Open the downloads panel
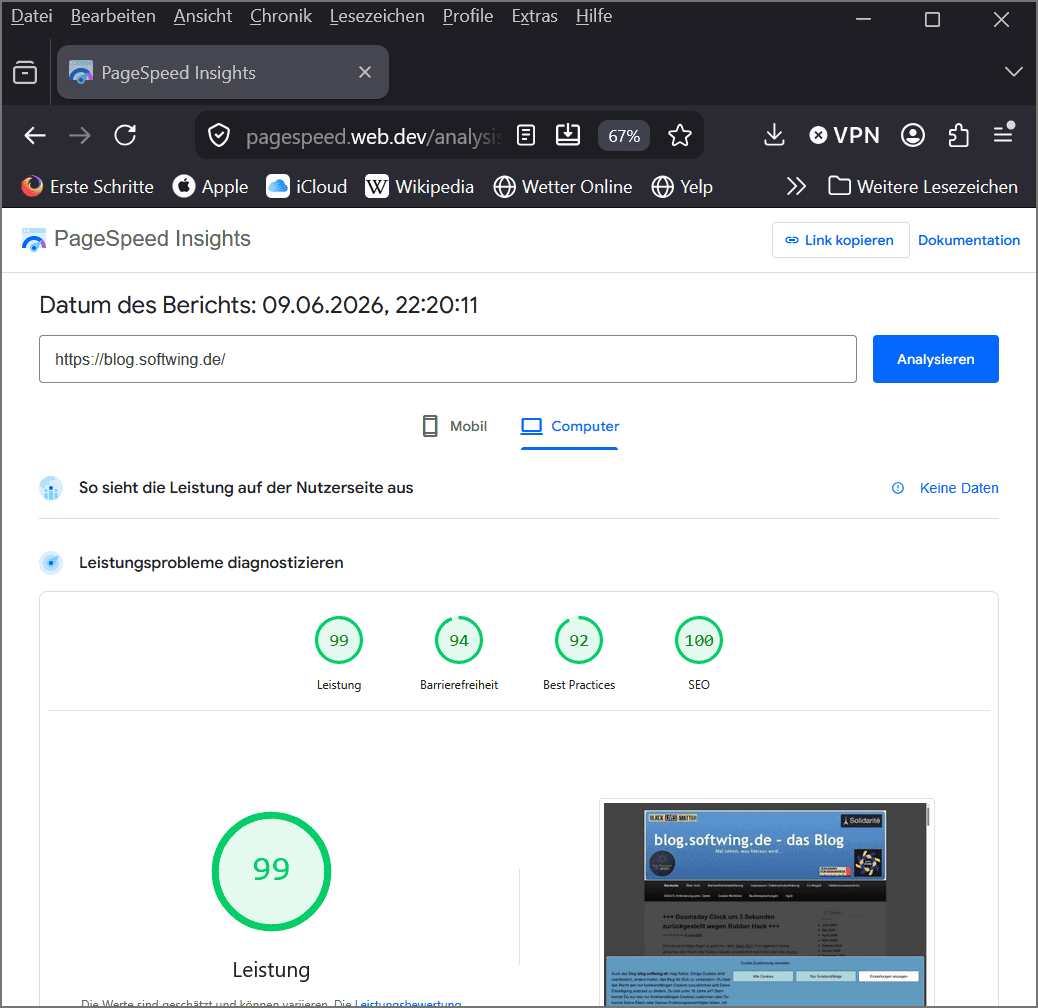This screenshot has width=1038, height=1008. (774, 136)
